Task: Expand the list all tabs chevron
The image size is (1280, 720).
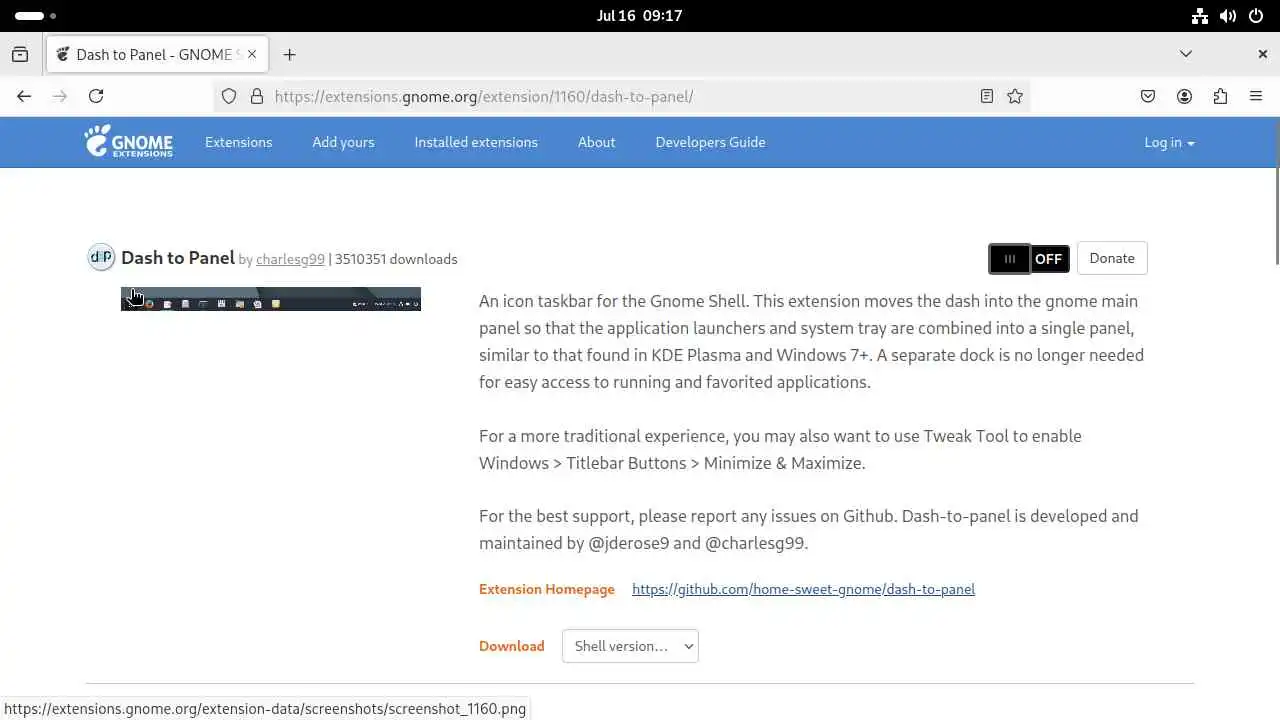Action: (x=1186, y=54)
